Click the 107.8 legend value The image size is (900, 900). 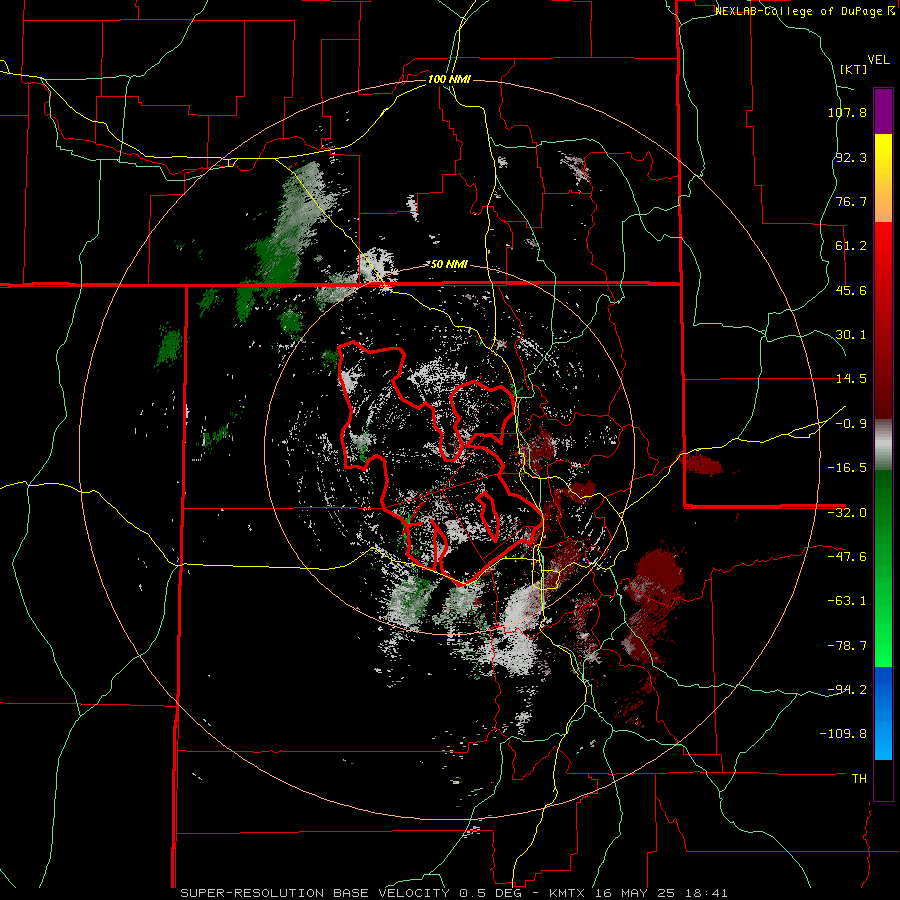pos(847,112)
